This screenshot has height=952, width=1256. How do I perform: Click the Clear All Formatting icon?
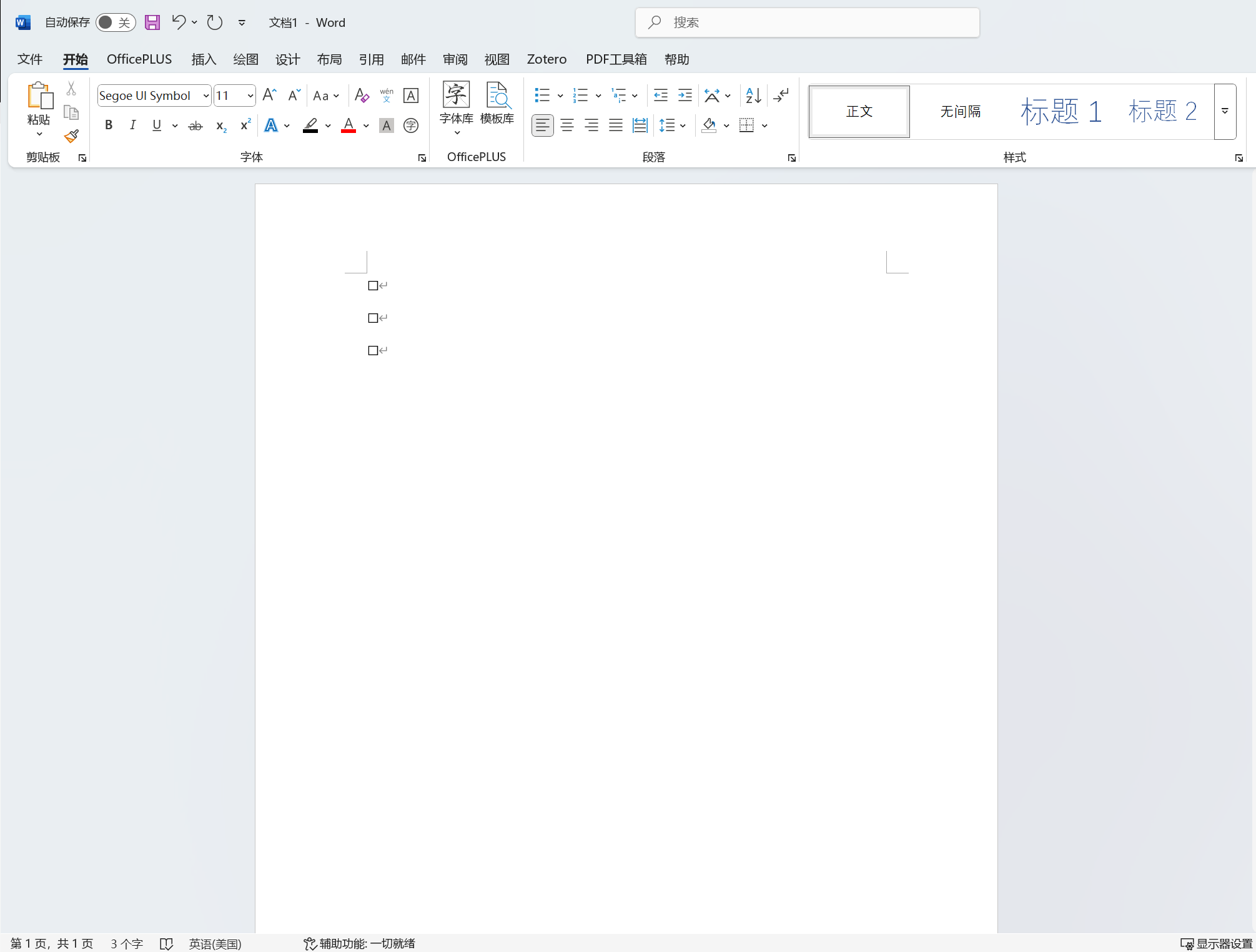pyautogui.click(x=361, y=96)
